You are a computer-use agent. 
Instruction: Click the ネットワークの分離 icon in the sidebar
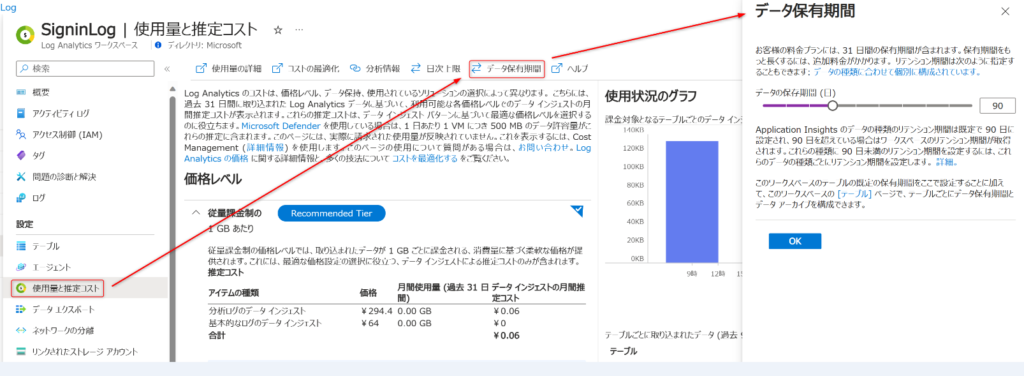click(x=21, y=330)
